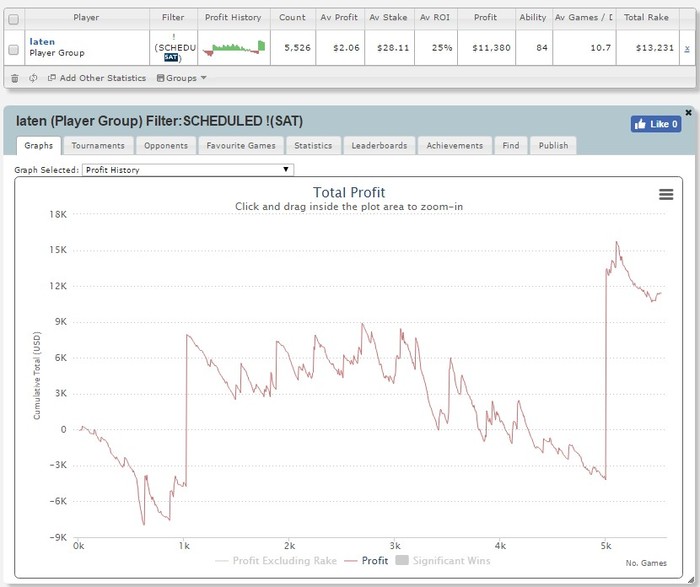Open the laten player link
The width and height of the screenshot is (700, 587).
[42, 42]
